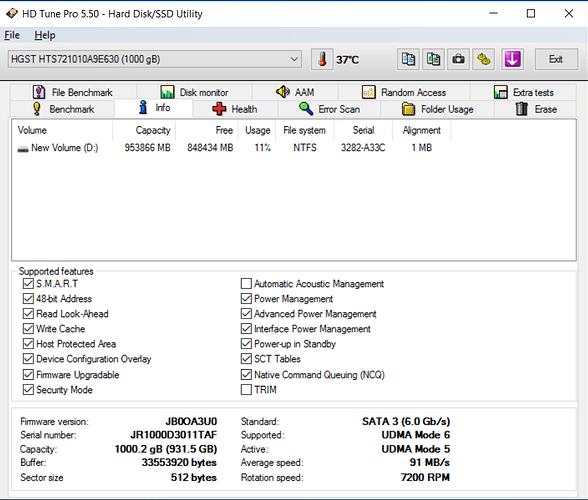Switch to the Erase tab
The height and width of the screenshot is (500, 588).
[x=536, y=109]
